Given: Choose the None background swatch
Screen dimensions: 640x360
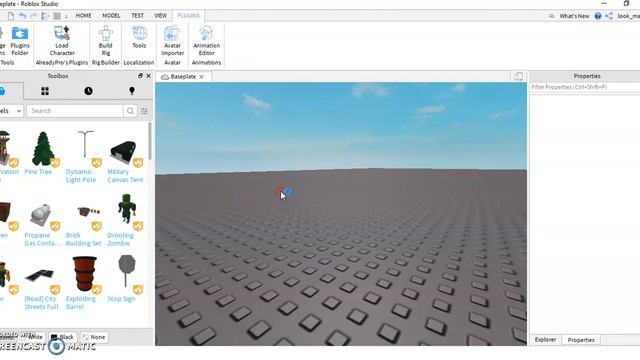Looking at the screenshot, I should (x=94, y=337).
